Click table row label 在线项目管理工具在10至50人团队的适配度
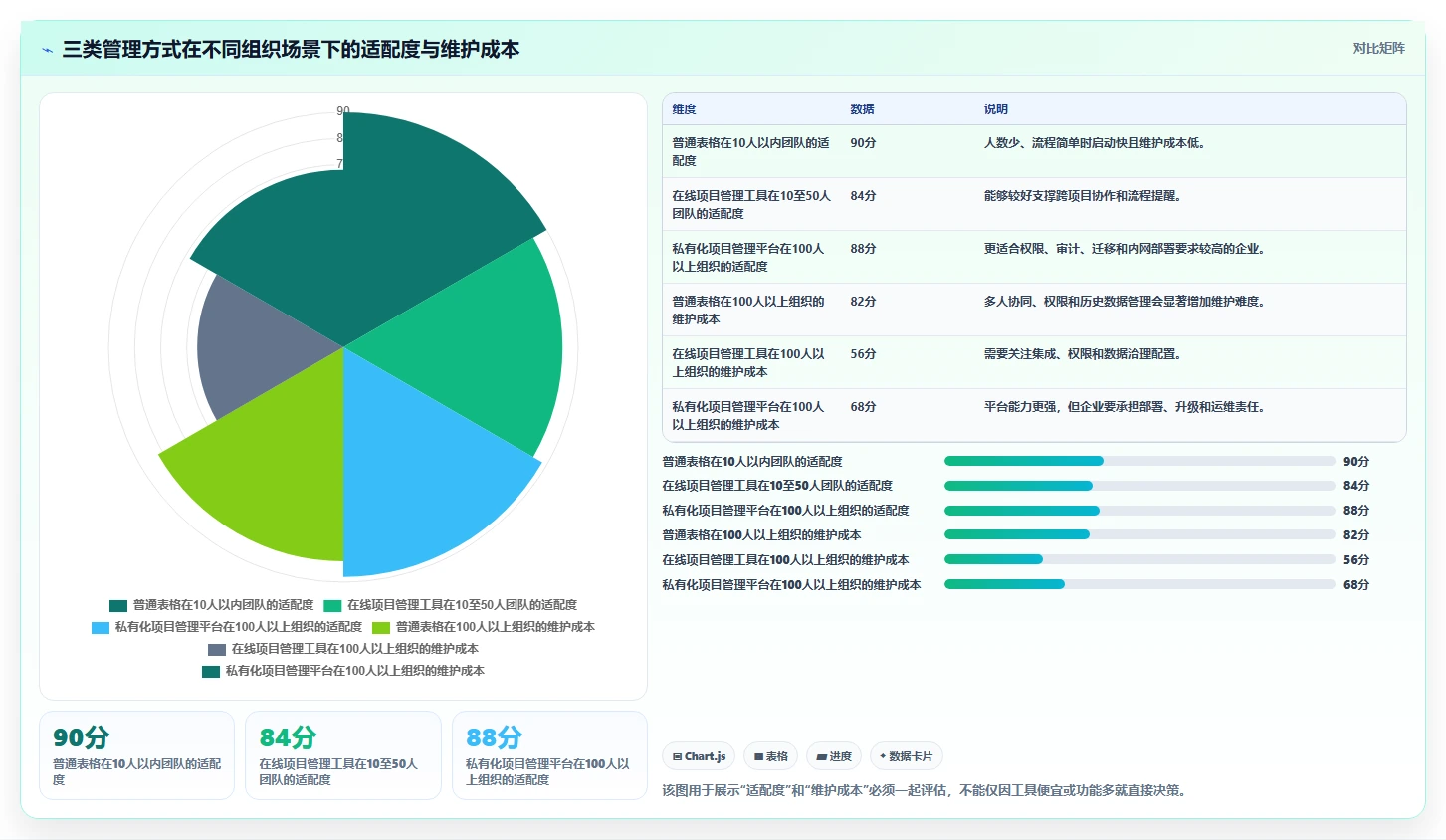This screenshot has height=840, width=1446. [x=751, y=205]
